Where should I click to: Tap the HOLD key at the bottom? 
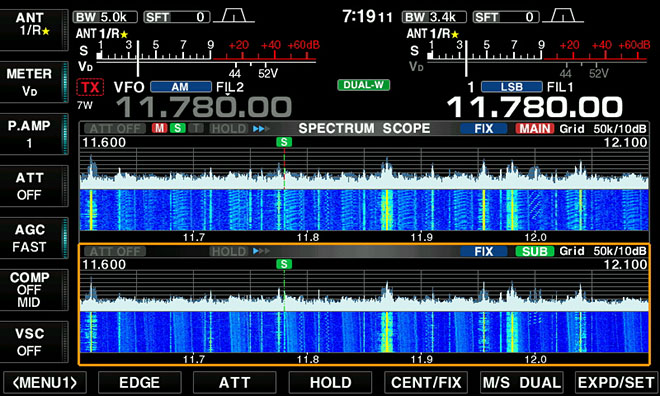pyautogui.click(x=330, y=383)
